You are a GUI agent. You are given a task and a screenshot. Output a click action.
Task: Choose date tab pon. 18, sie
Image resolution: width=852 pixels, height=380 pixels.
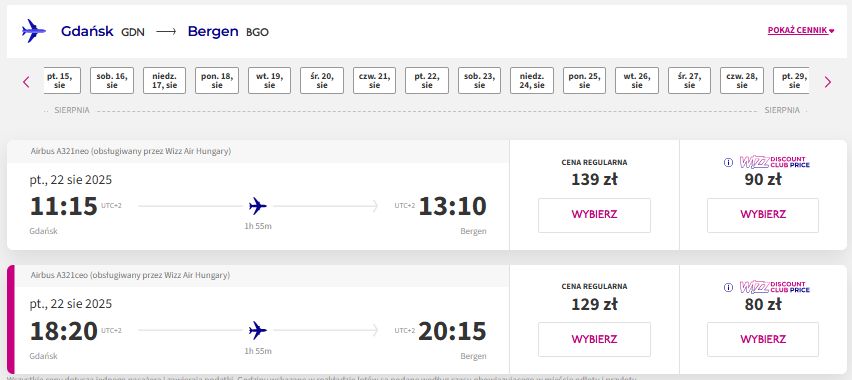pos(217,80)
